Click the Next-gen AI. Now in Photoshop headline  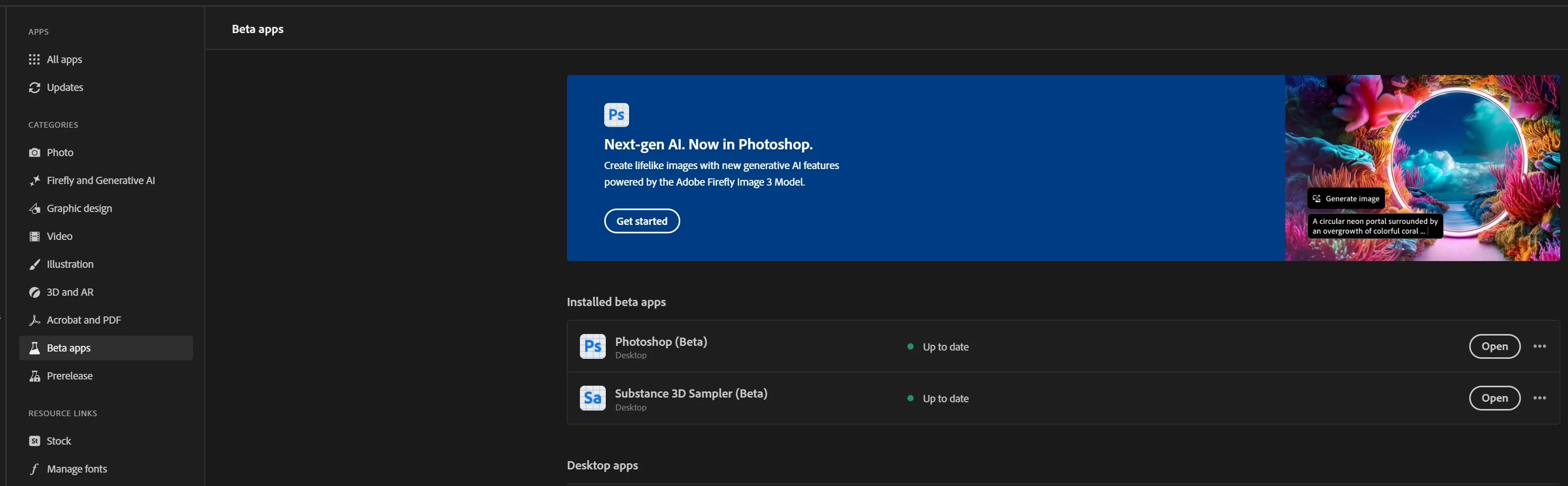[x=708, y=144]
